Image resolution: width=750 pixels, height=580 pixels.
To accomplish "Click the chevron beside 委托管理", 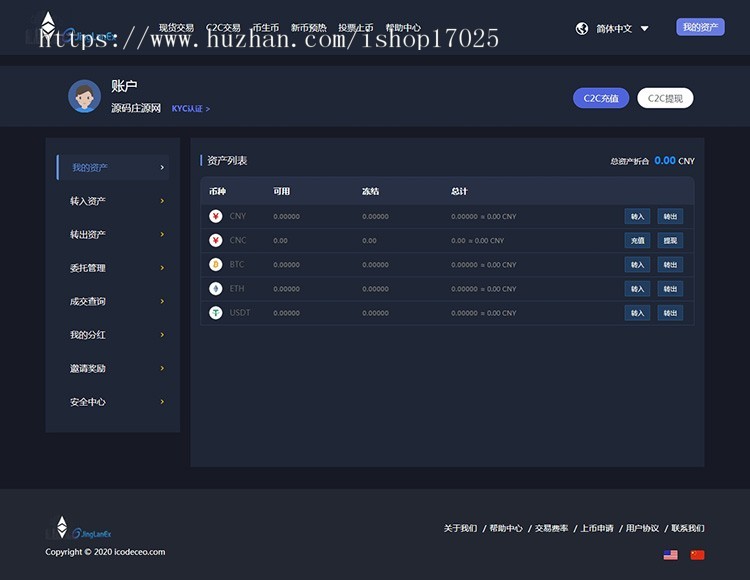I will pos(162,268).
